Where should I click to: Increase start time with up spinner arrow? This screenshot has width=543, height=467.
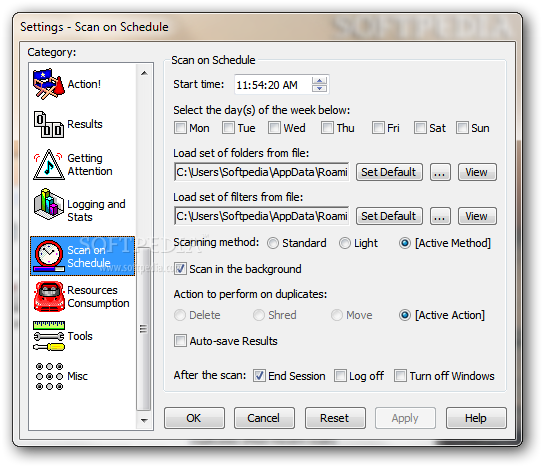pos(319,81)
